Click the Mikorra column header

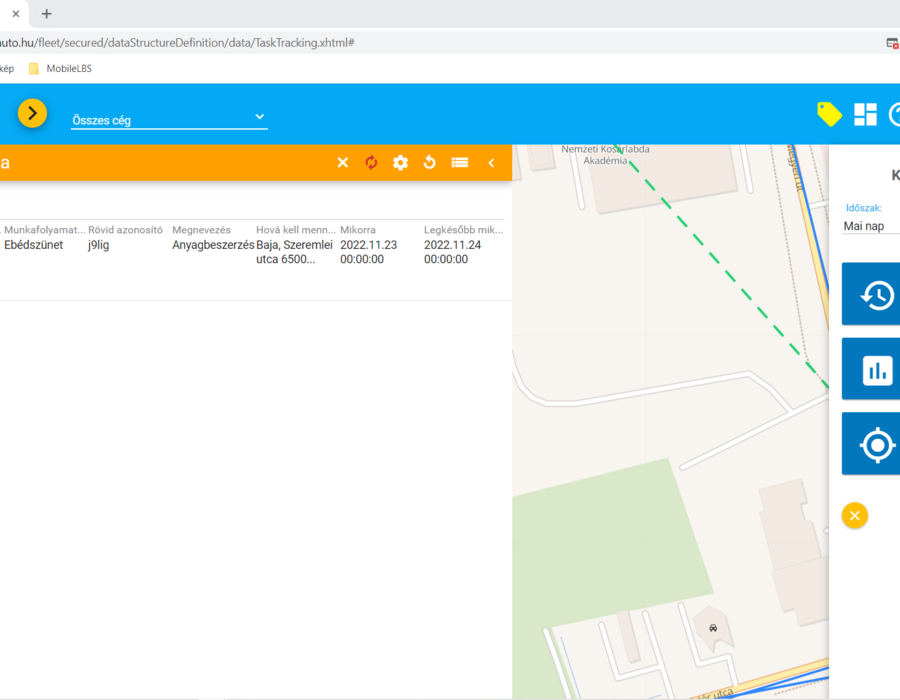[x=358, y=230]
